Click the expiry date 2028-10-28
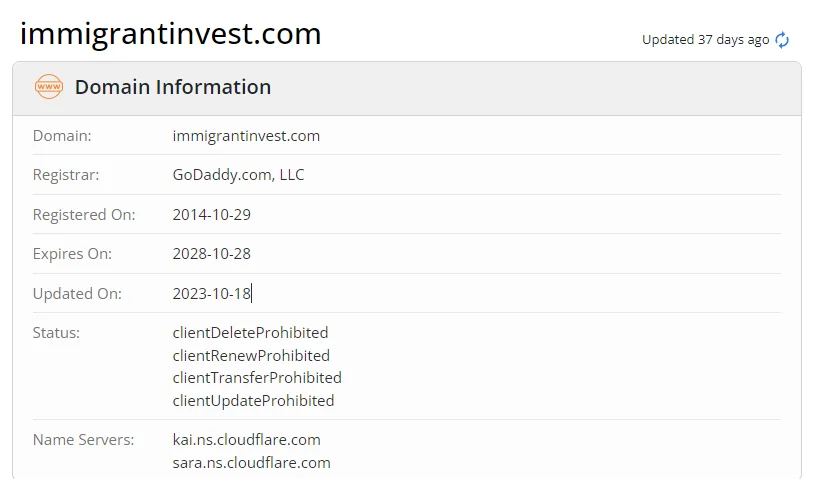The image size is (813, 479). tap(212, 254)
